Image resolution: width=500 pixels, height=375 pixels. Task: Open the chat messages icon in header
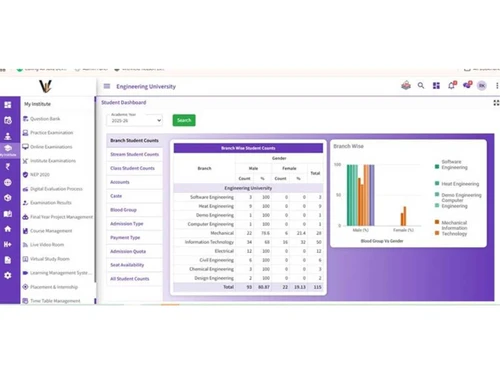[467, 85]
